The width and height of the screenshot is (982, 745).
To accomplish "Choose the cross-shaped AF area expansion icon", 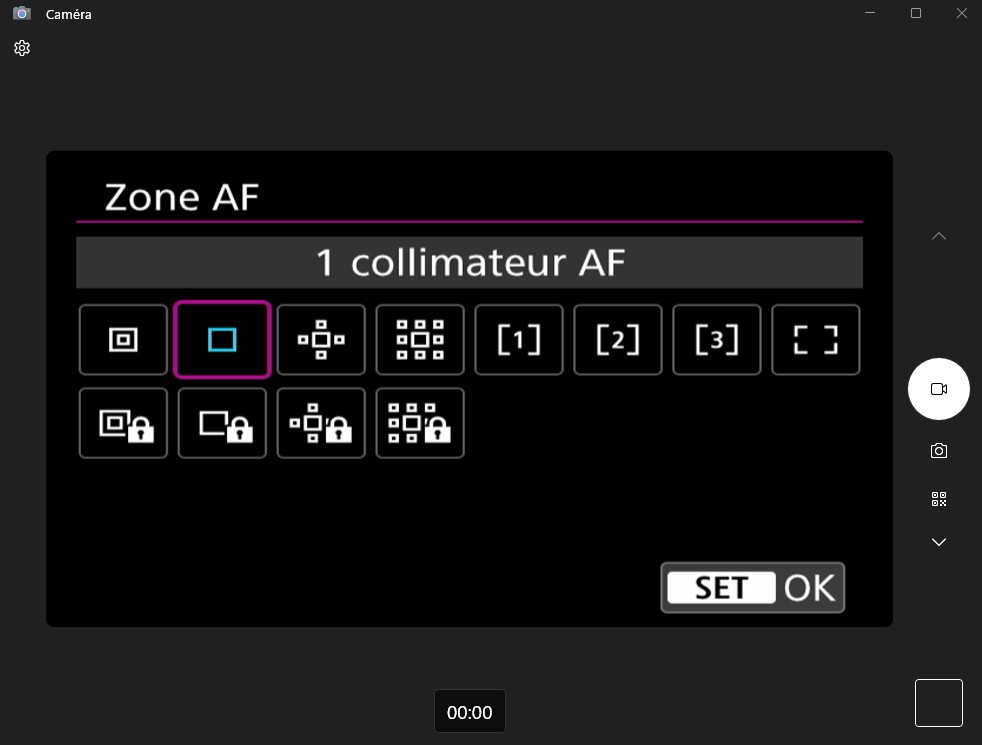I will click(321, 340).
